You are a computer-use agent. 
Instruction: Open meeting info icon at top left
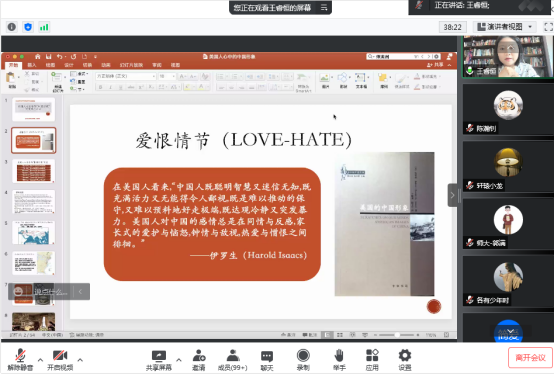pyautogui.click(x=12, y=27)
